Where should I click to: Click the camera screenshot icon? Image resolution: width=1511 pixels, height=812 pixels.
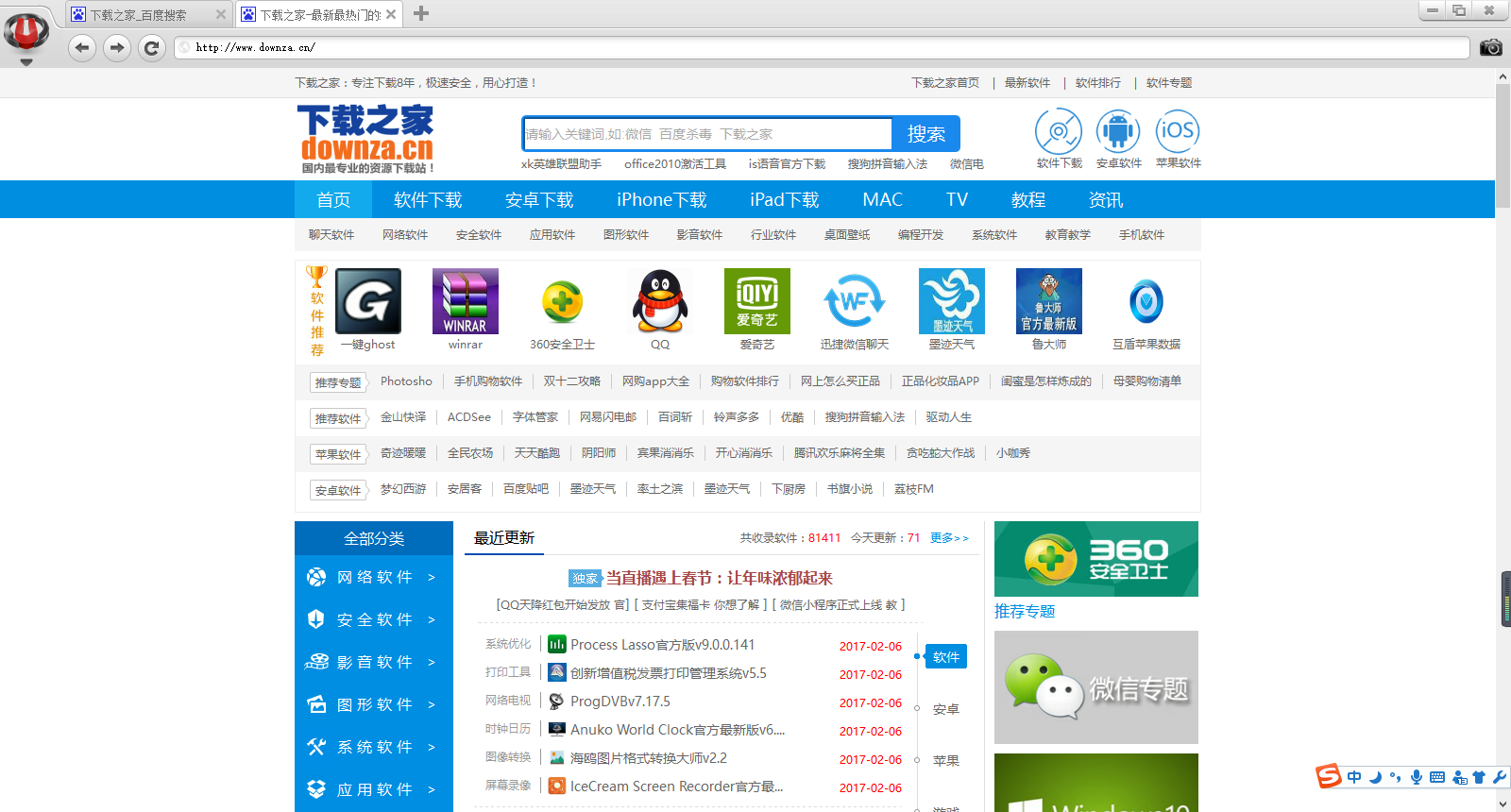pyautogui.click(x=1490, y=47)
